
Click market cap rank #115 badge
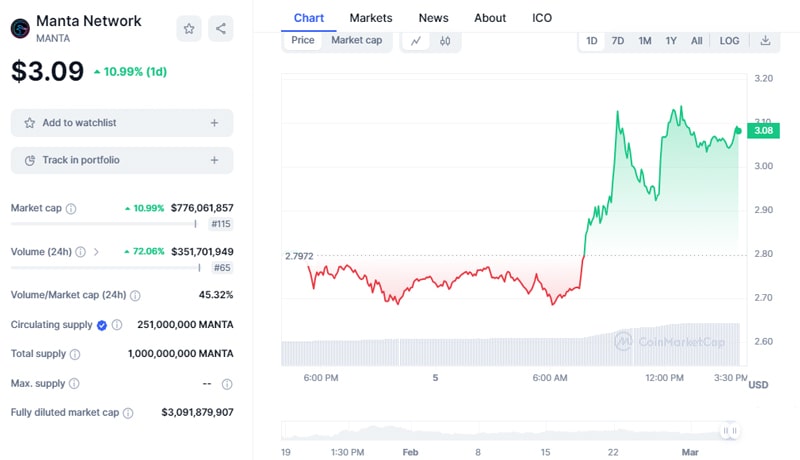point(221,224)
